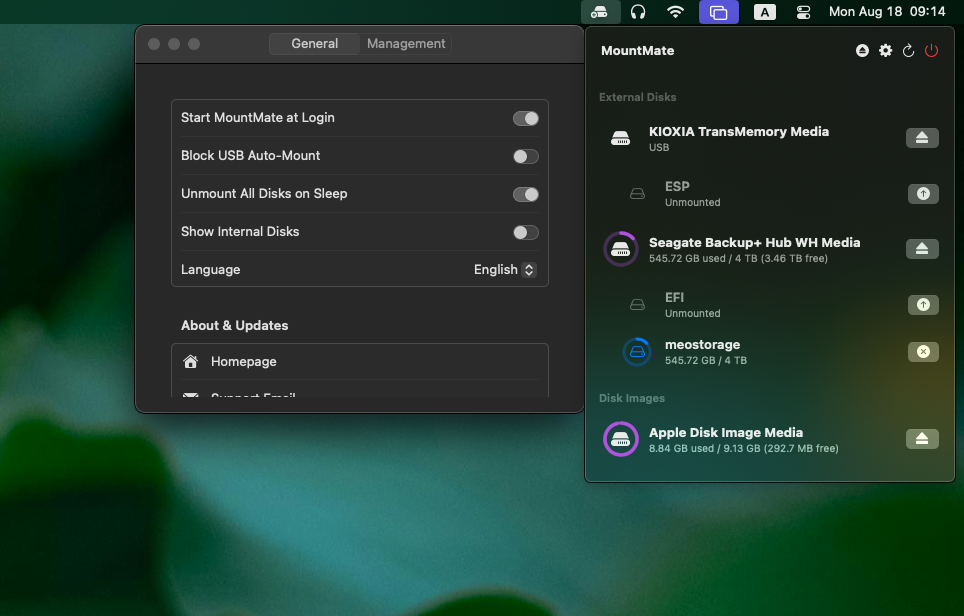Refresh the MountMate disk list
Viewport: 964px width, 616px height.
(908, 50)
